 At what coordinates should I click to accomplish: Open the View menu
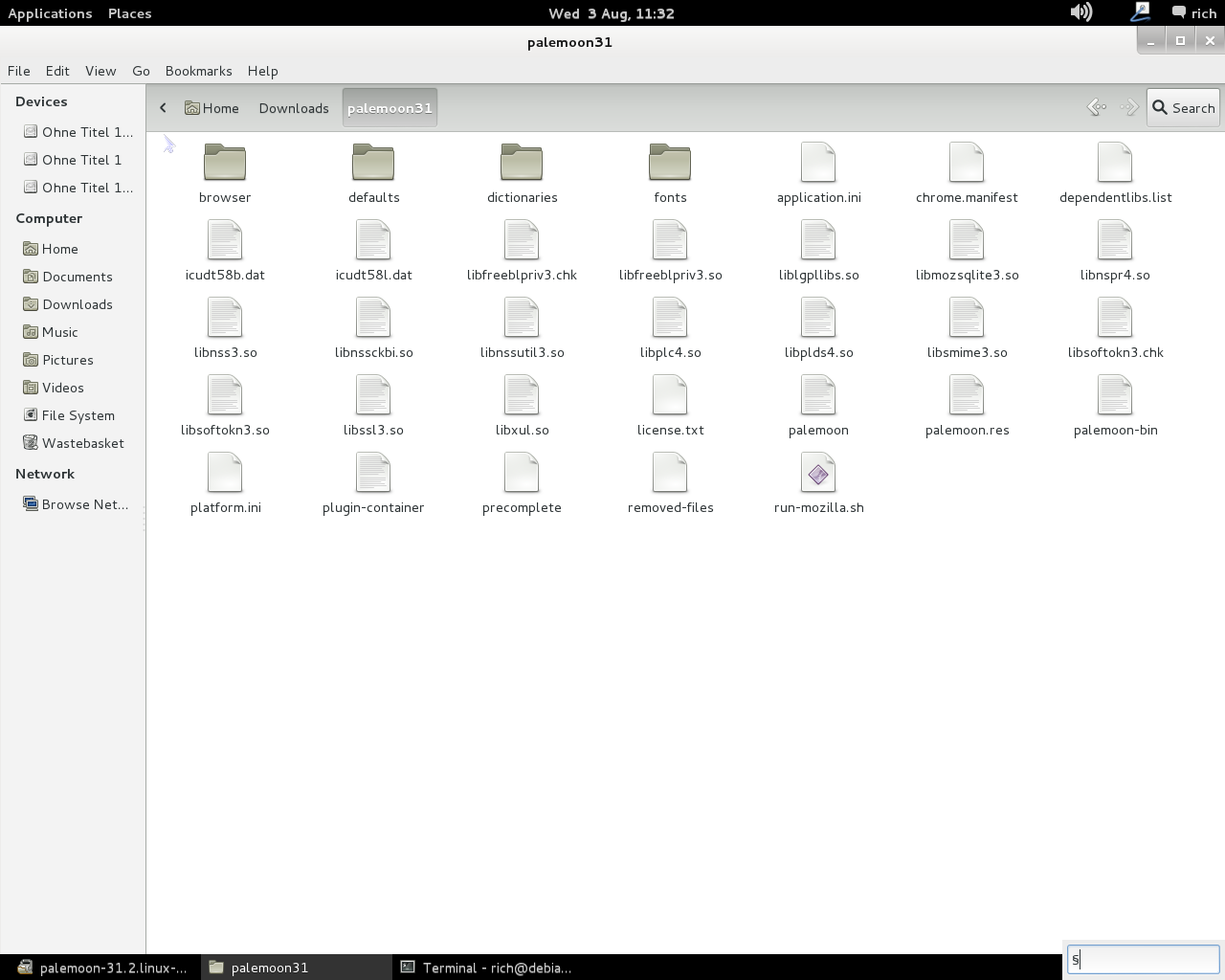100,71
